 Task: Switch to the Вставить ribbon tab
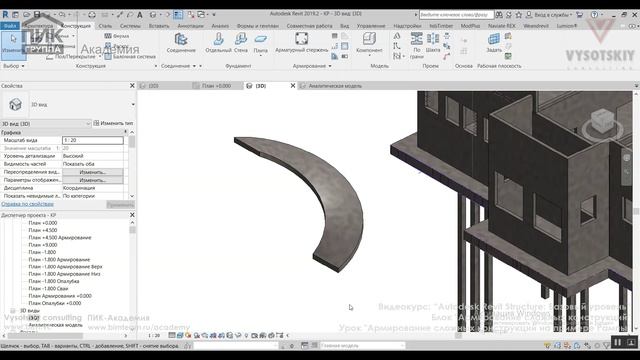click(x=159, y=26)
